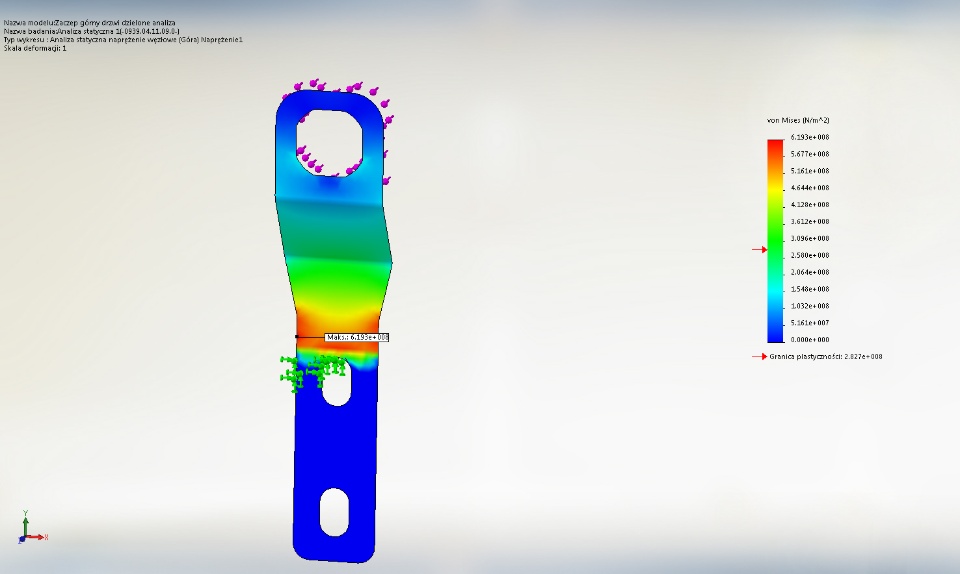Click the 'Typ wykresu' plot type line
This screenshot has height=574, width=960.
coord(123,40)
